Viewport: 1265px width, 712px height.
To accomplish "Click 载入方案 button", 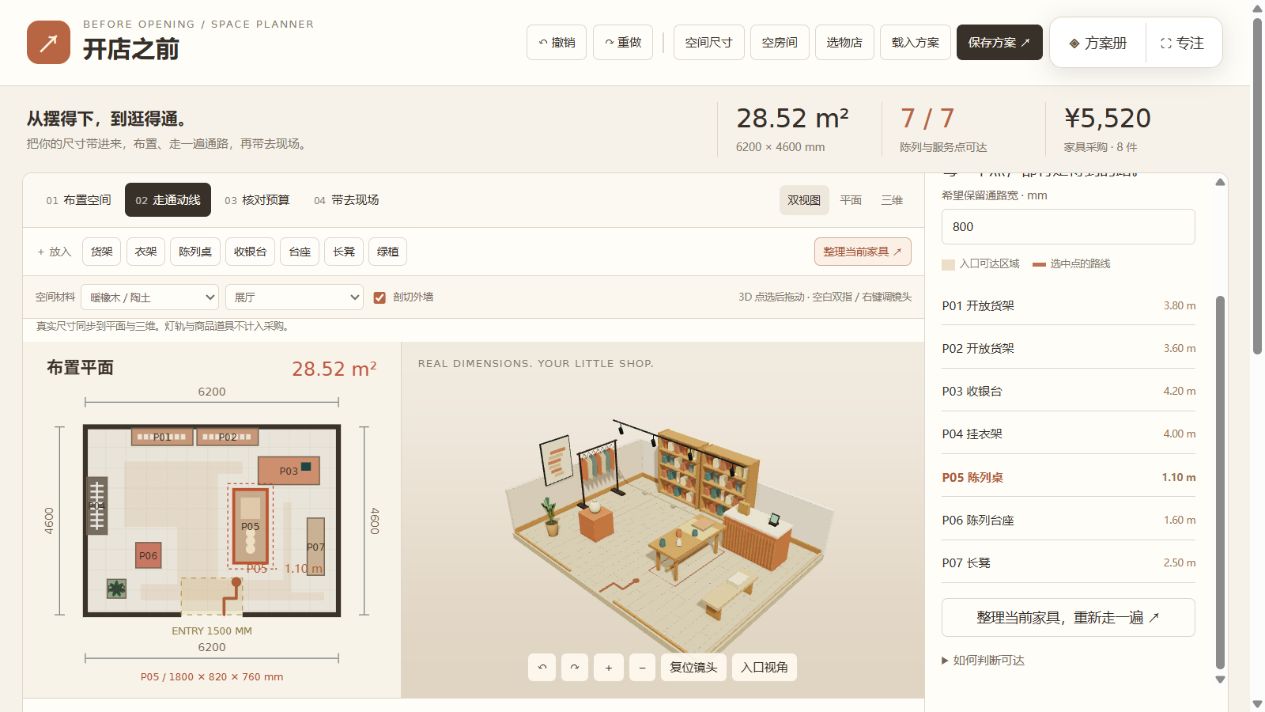I will [915, 43].
